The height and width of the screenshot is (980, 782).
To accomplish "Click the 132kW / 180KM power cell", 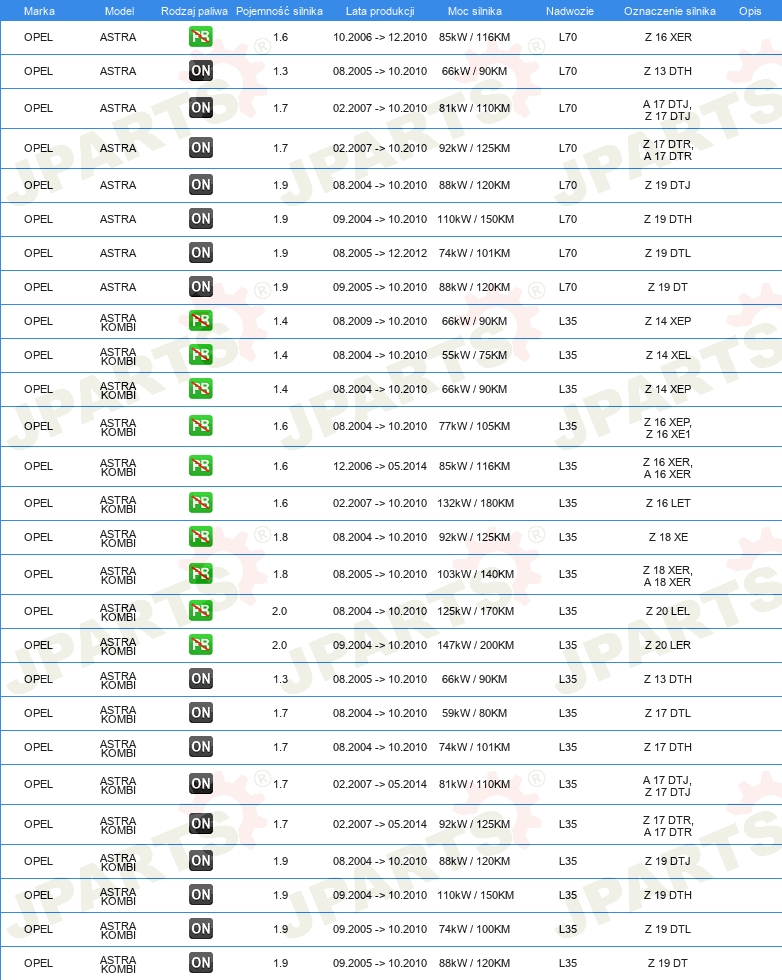I will pyautogui.click(x=476, y=503).
